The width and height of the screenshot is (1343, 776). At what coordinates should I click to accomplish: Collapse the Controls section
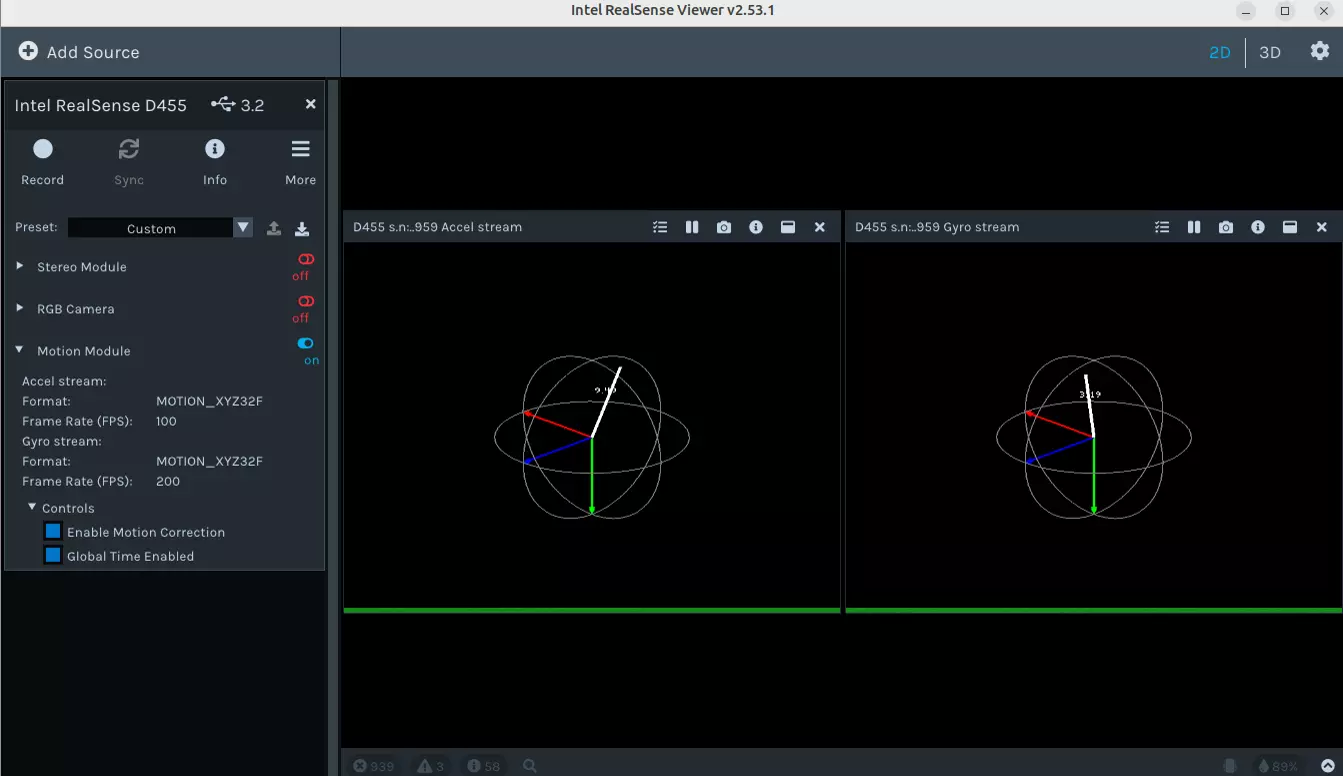tap(32, 507)
